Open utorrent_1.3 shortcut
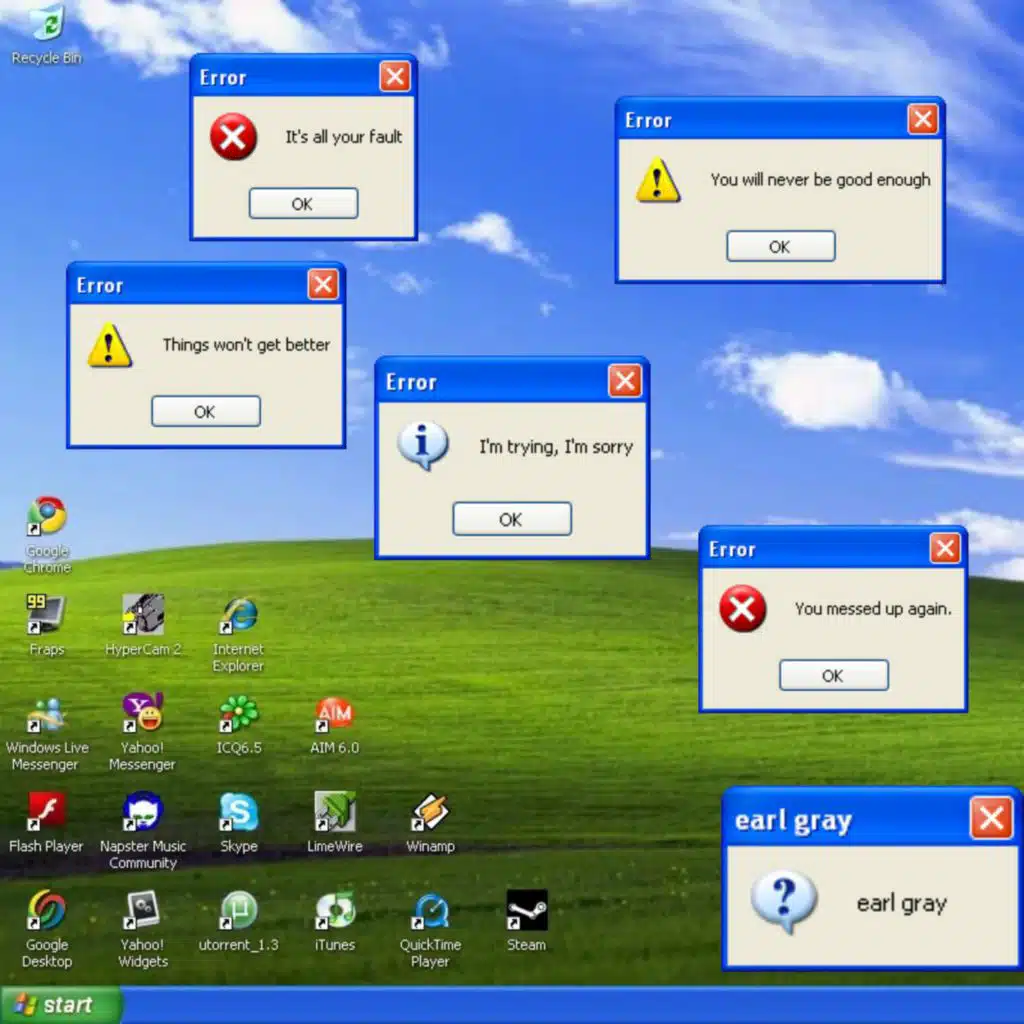 [x=238, y=921]
